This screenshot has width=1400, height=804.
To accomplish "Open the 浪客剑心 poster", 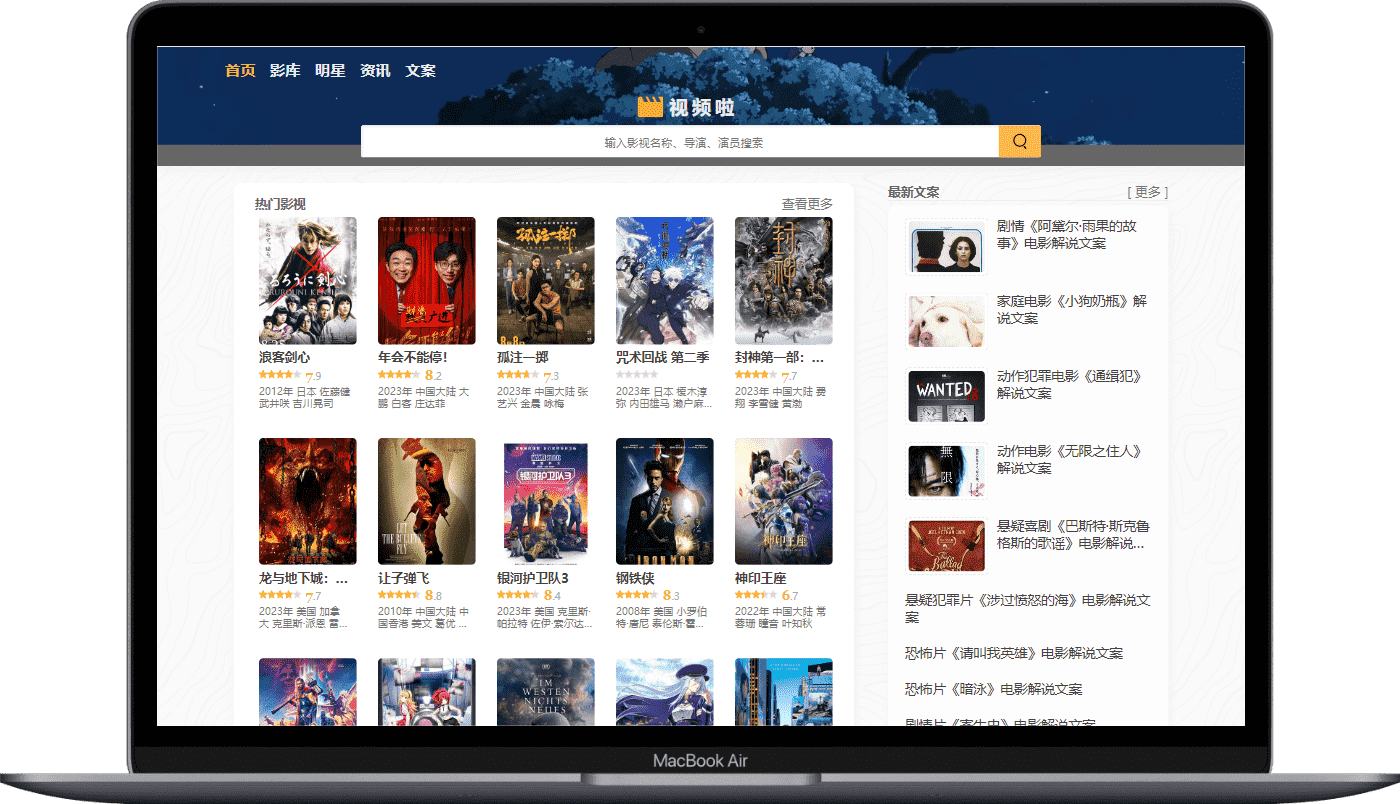I will [308, 281].
